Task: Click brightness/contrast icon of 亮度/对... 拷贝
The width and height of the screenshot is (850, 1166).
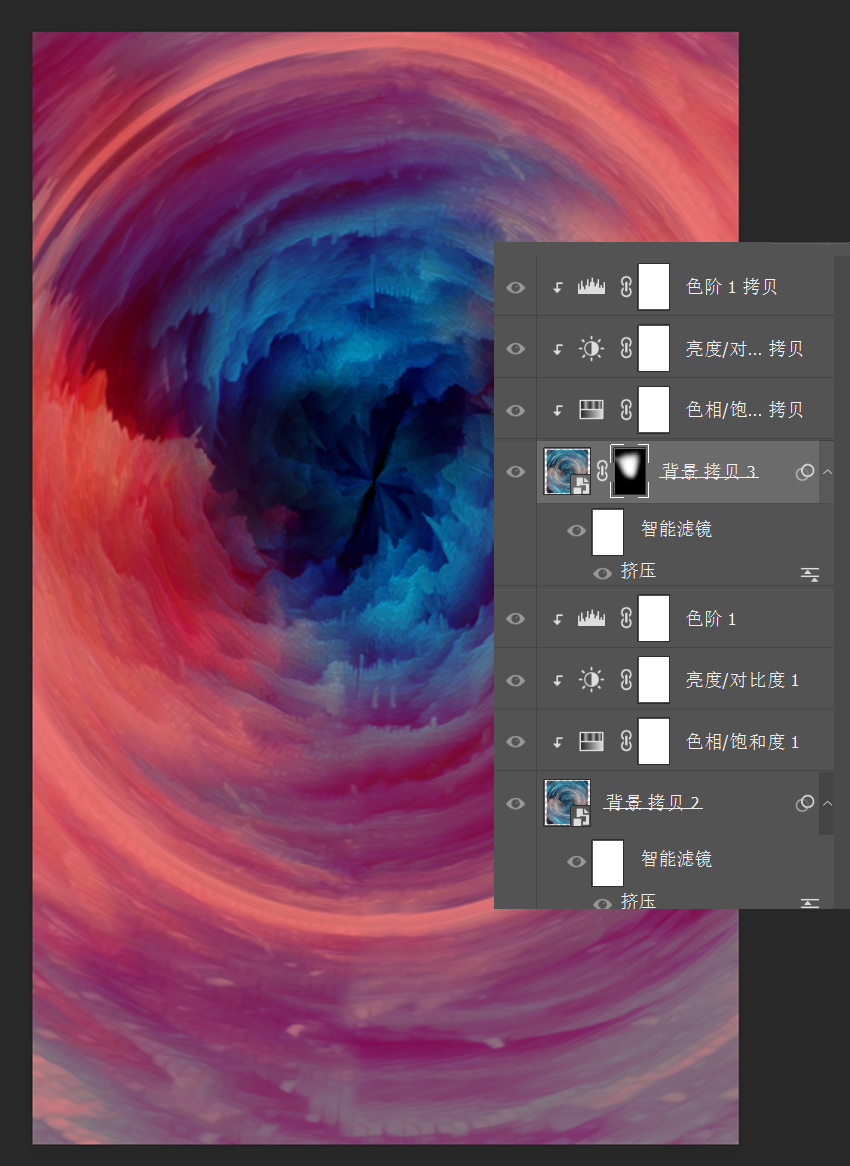Action: (591, 348)
